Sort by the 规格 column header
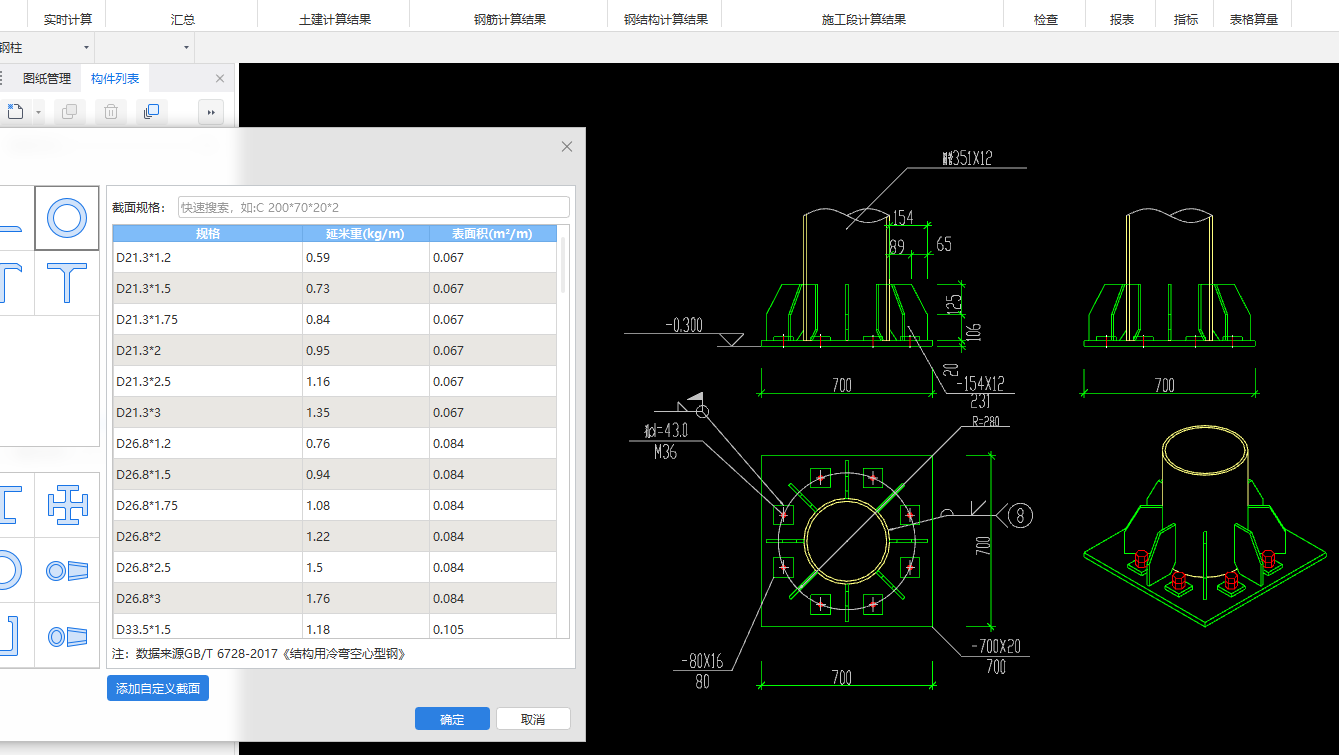 [208, 234]
